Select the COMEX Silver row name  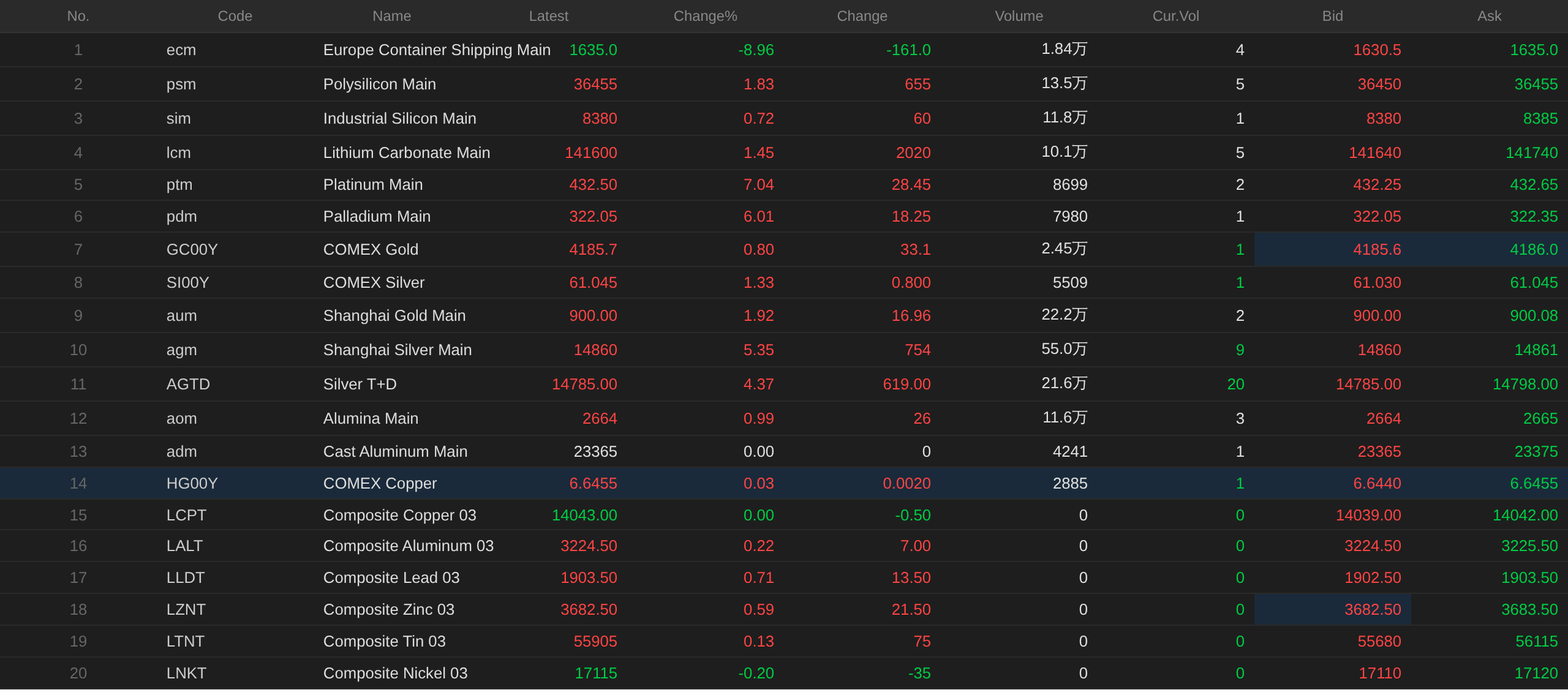pos(374,282)
